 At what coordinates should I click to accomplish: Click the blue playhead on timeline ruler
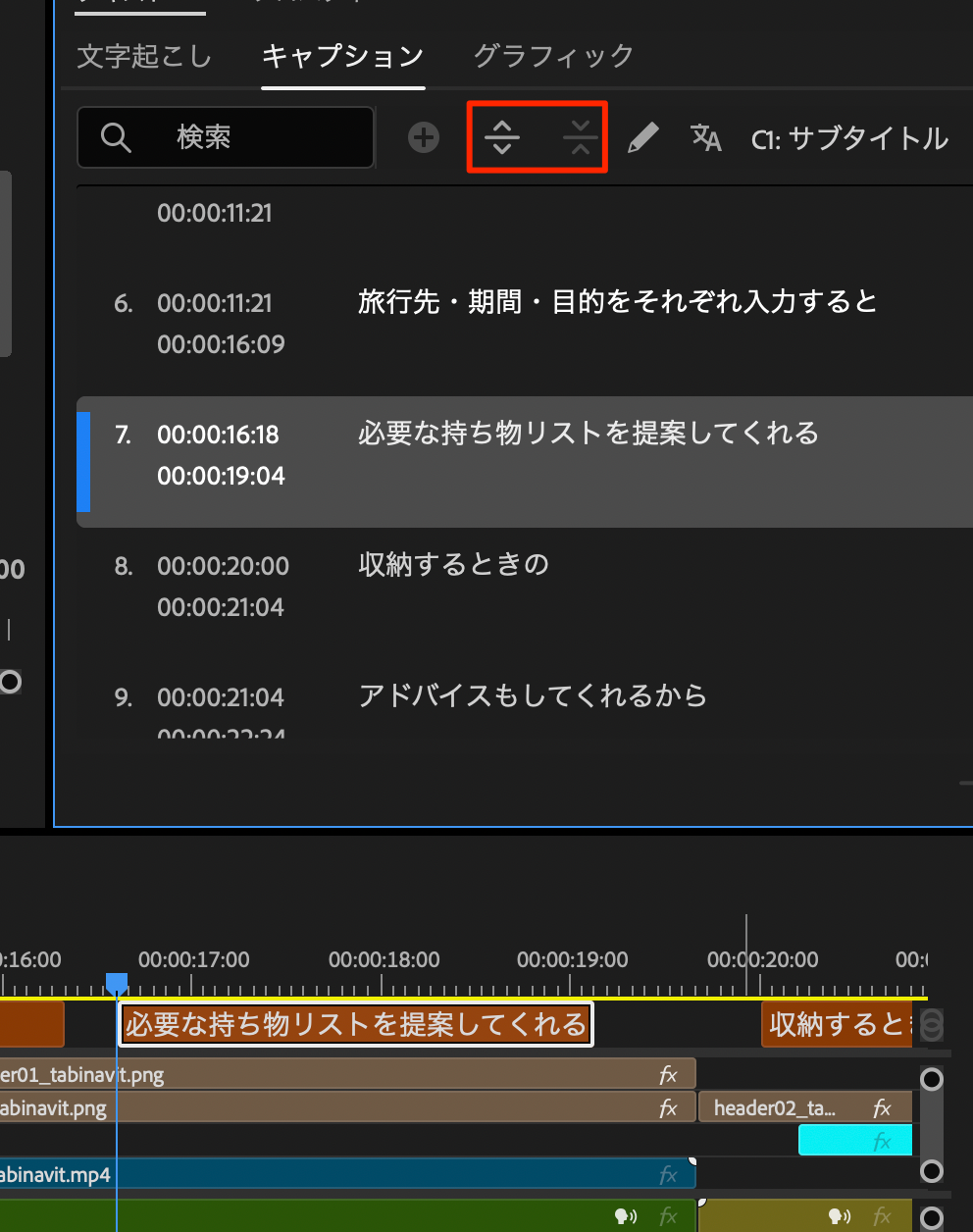point(117,982)
